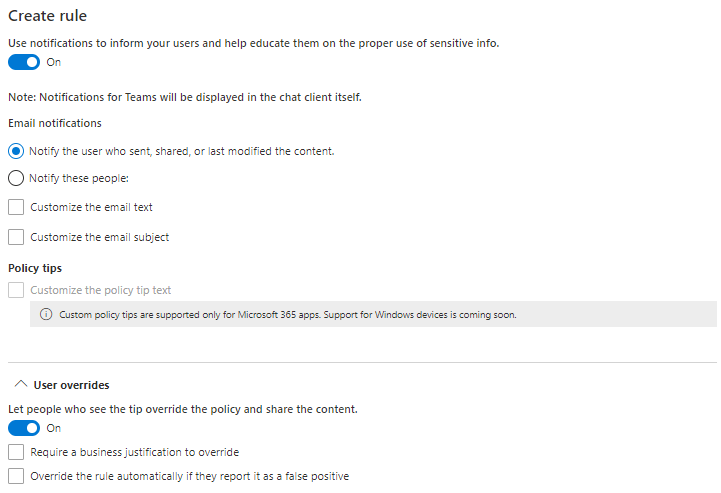Click the "On" label beside notifications toggle
Screen dimensions: 721x493
click(x=54, y=62)
